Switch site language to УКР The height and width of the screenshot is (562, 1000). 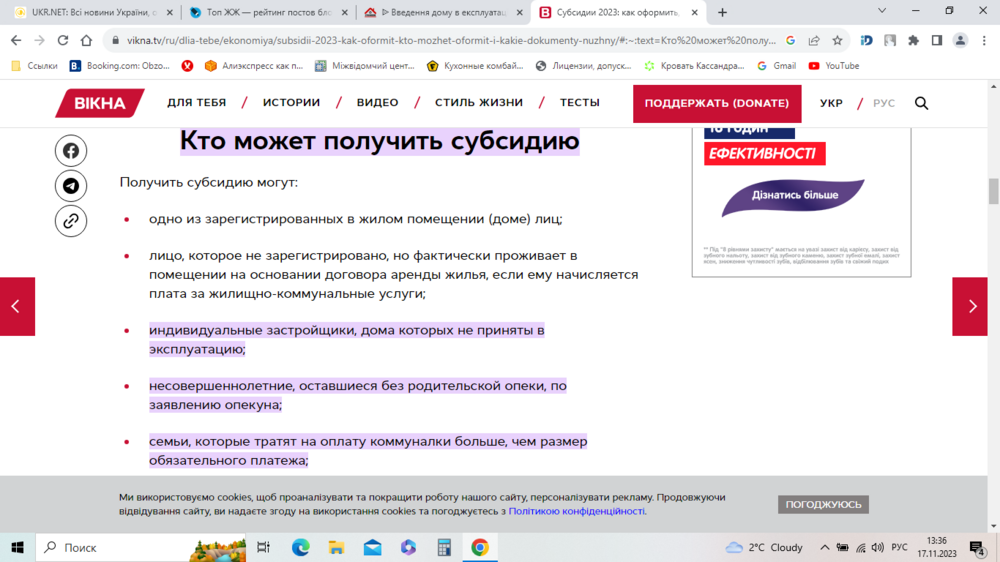pos(831,103)
